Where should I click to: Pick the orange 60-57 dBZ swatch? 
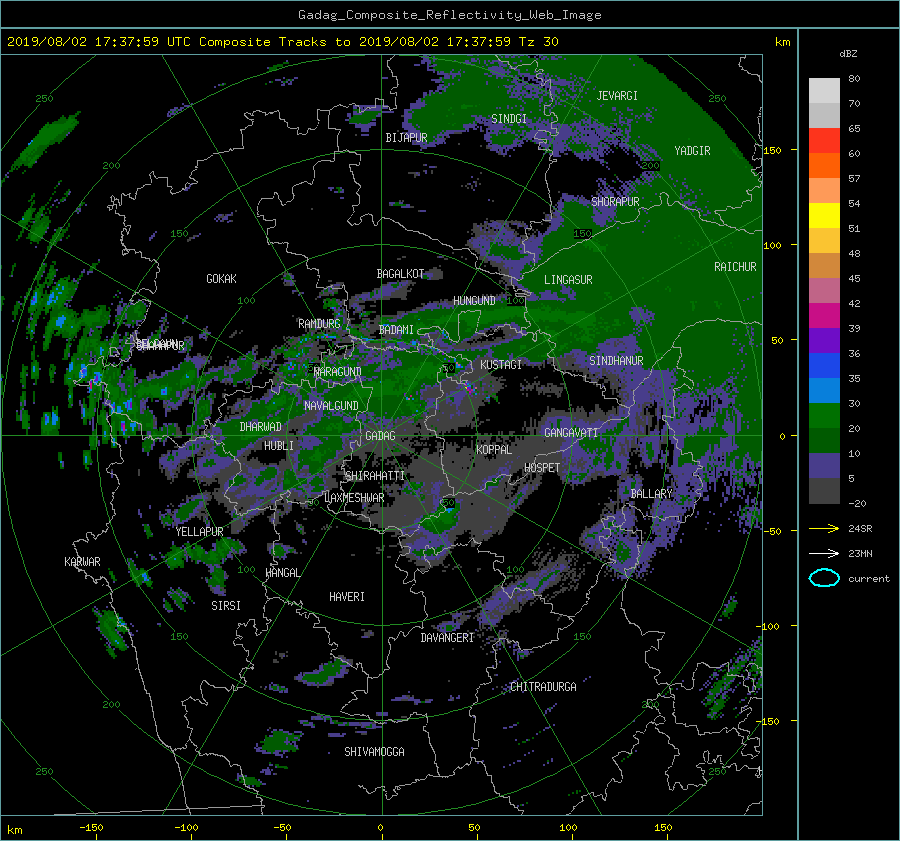pos(824,166)
